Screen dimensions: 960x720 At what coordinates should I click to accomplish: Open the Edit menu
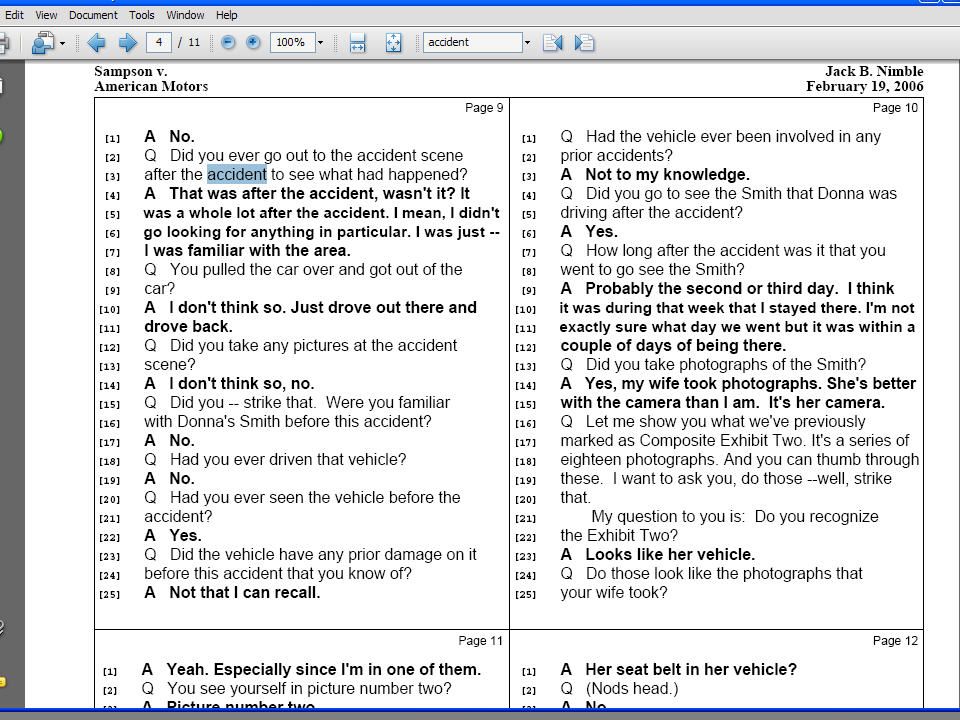point(14,15)
